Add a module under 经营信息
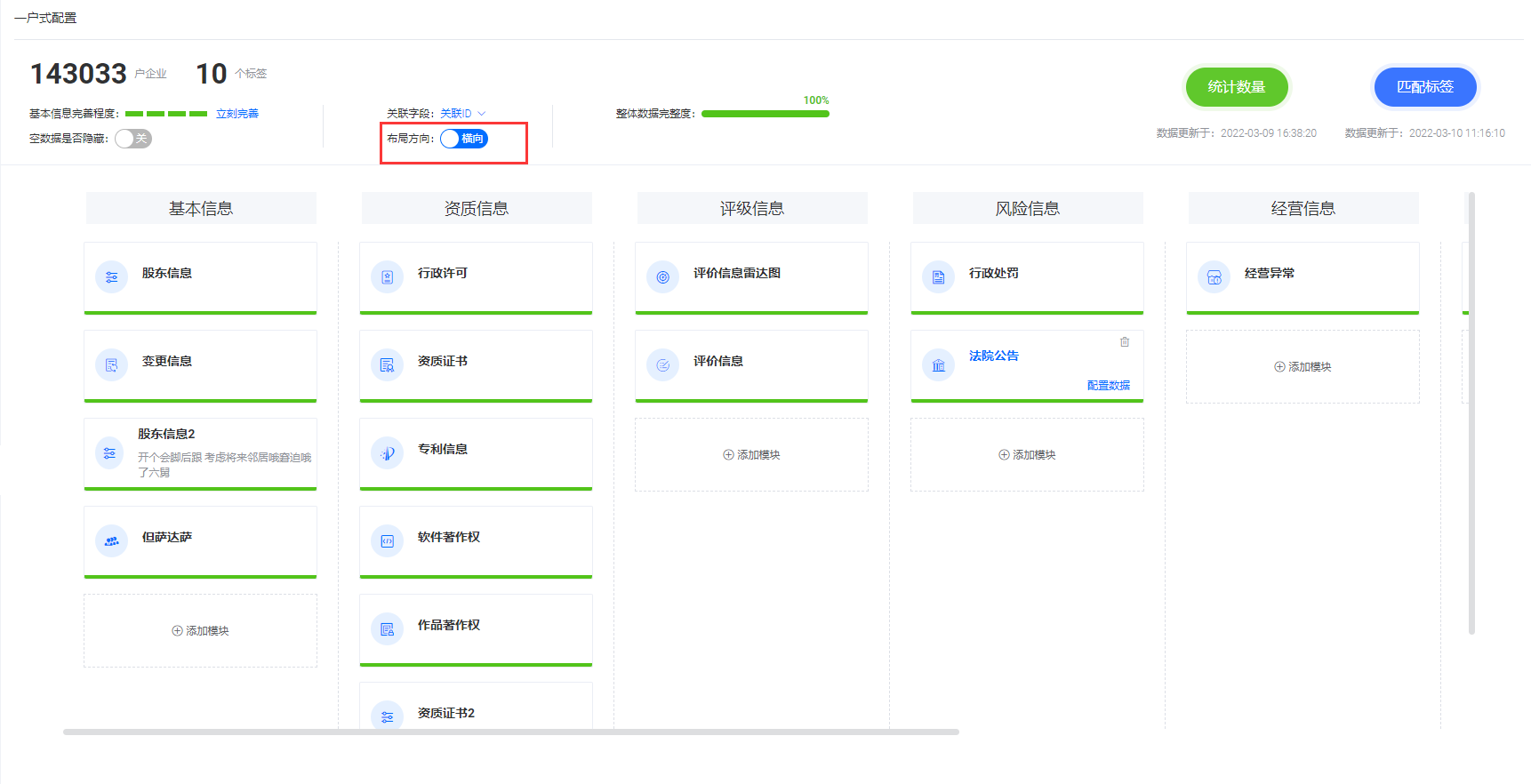Image resolution: width=1531 pixels, height=784 pixels. pyautogui.click(x=1303, y=366)
